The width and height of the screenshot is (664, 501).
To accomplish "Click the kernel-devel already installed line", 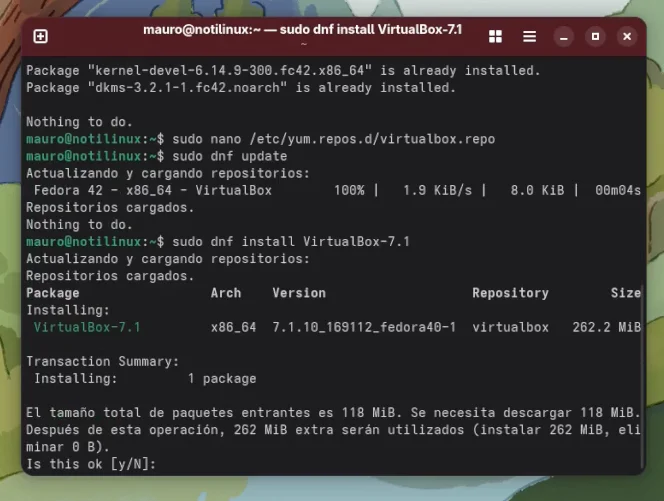I will (283, 70).
